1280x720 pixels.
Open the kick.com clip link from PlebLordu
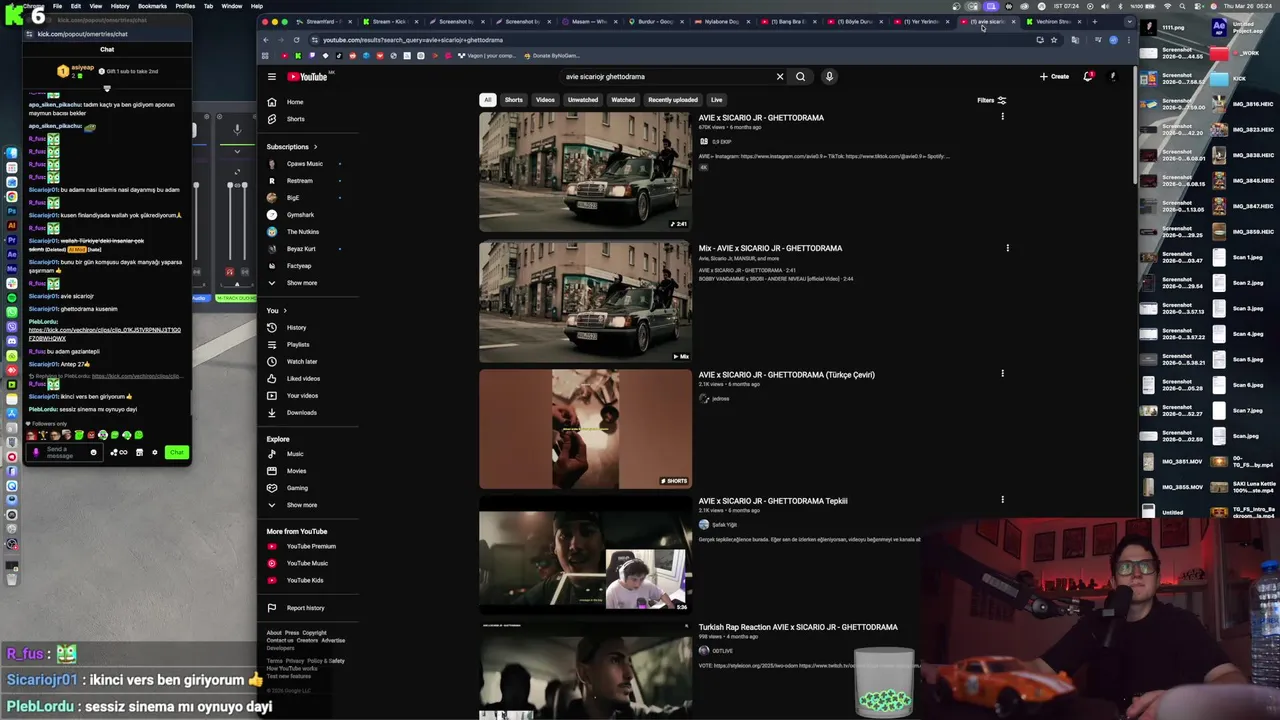(104, 334)
